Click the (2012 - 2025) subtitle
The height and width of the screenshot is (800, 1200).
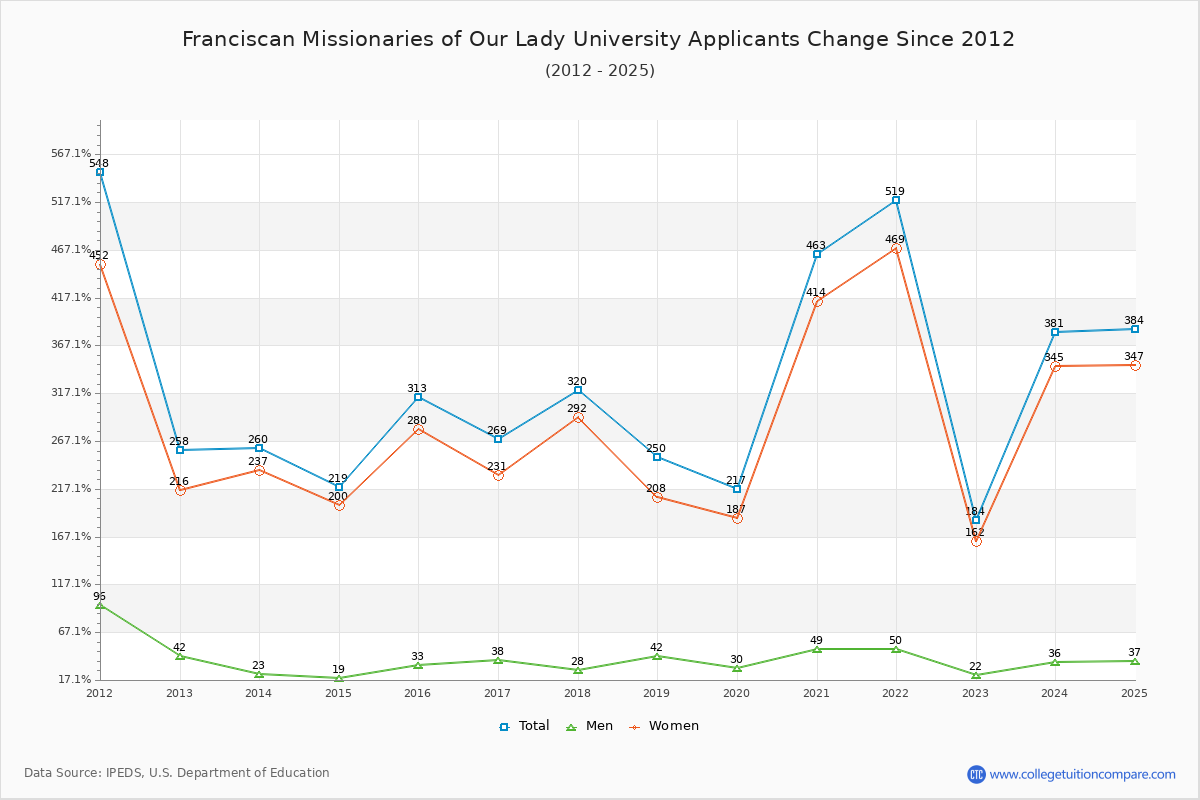pyautogui.click(x=600, y=70)
